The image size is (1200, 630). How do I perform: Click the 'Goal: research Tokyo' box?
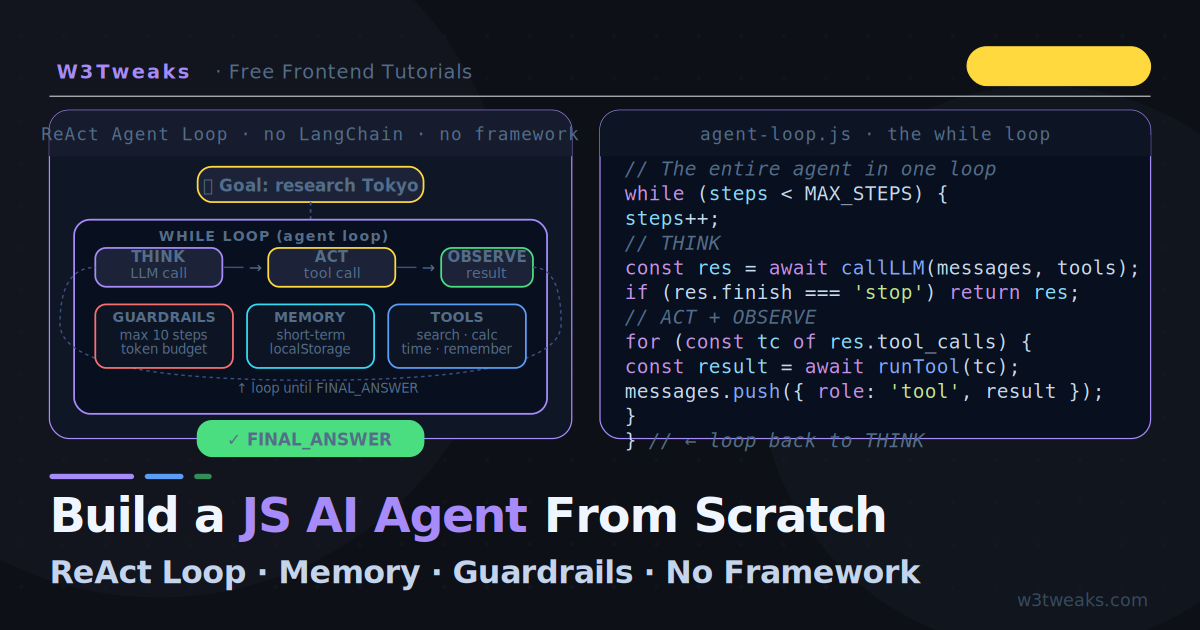(x=310, y=185)
